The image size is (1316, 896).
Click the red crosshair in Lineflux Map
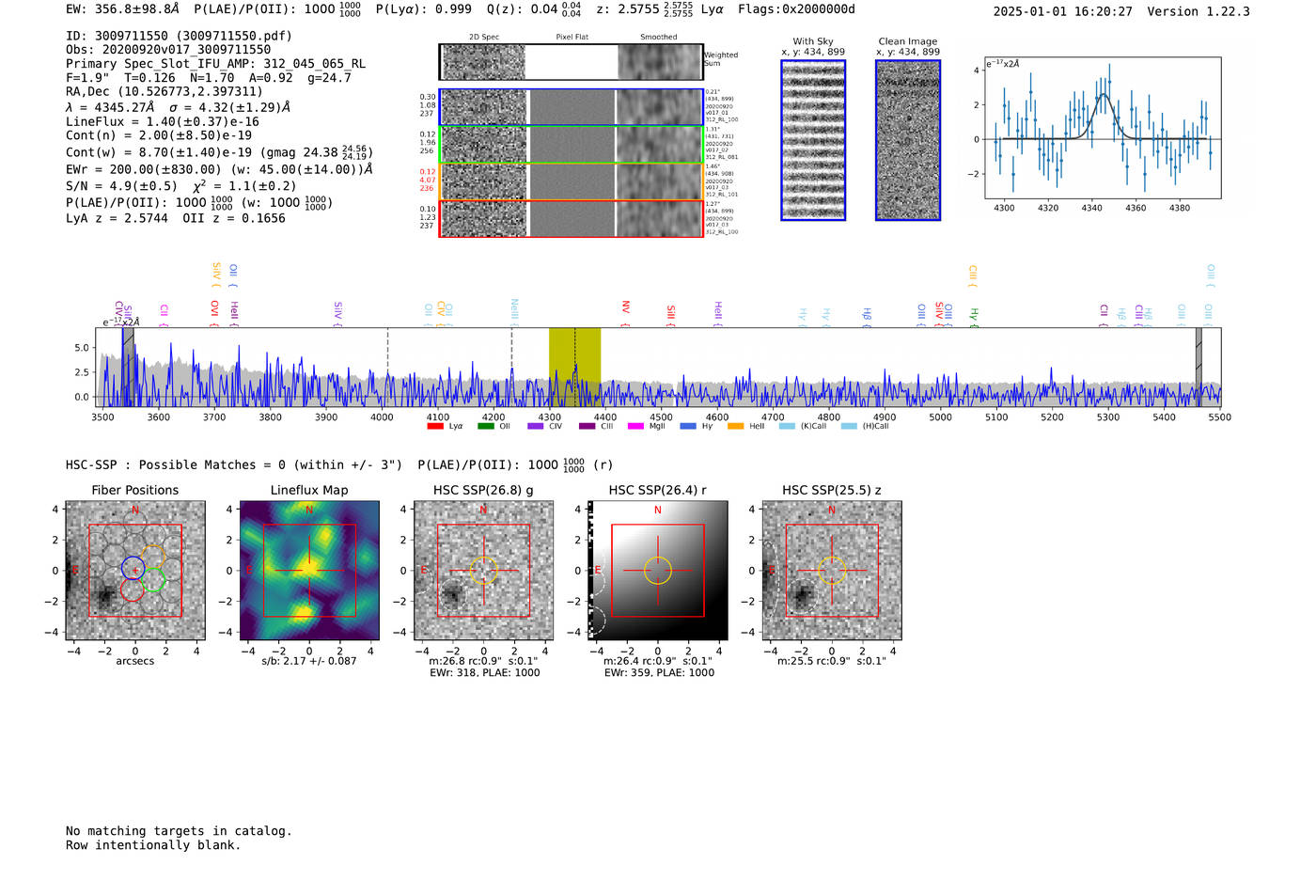(309, 571)
